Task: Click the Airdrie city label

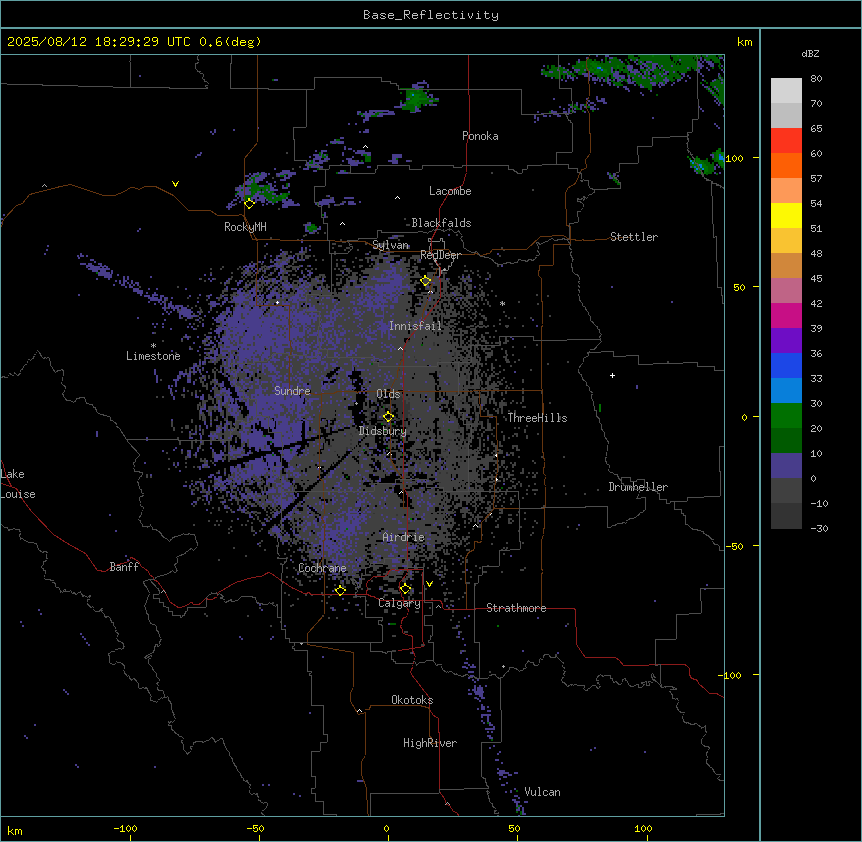Action: click(403, 537)
